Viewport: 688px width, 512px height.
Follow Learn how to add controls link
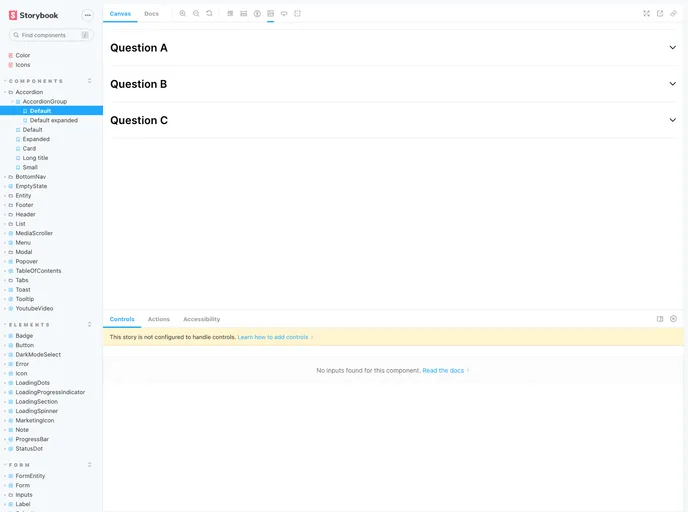[x=273, y=337]
